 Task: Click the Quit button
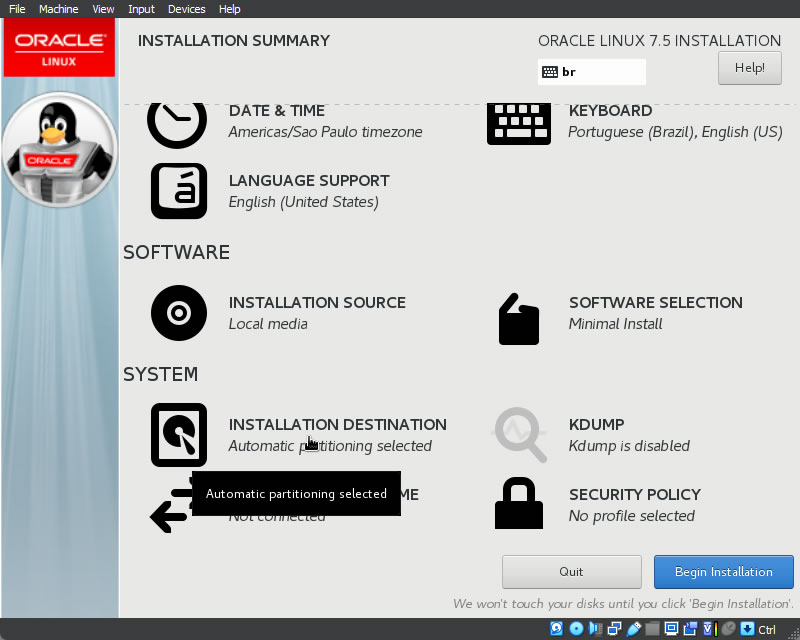(571, 572)
